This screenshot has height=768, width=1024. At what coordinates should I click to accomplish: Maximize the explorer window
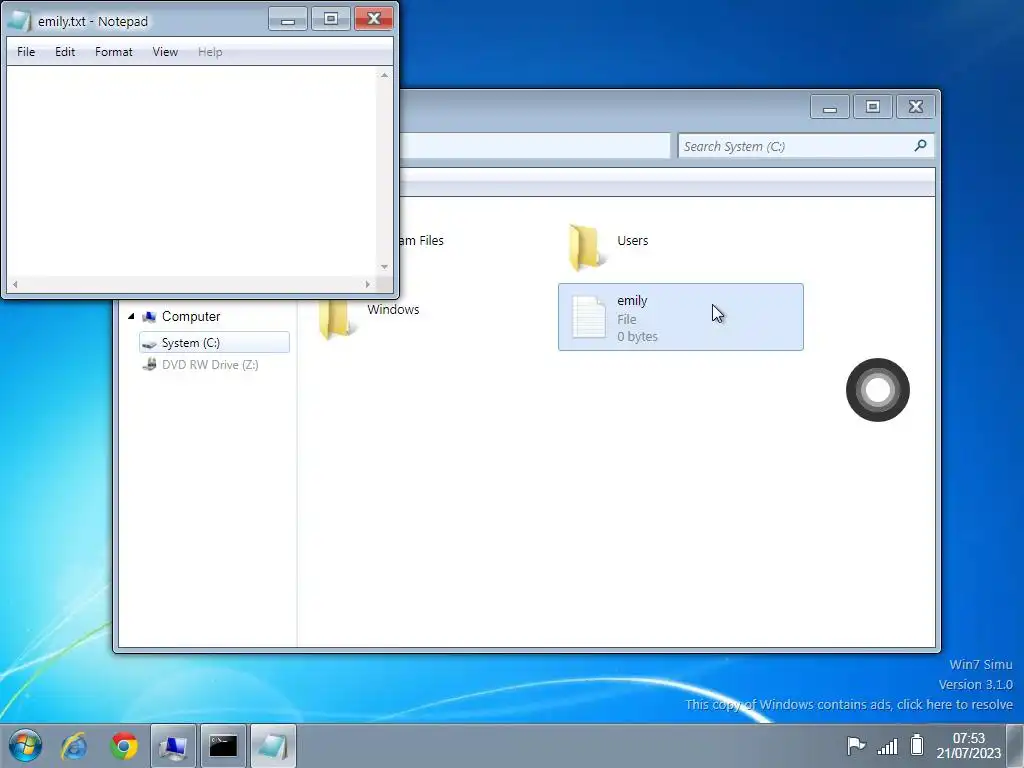872,107
